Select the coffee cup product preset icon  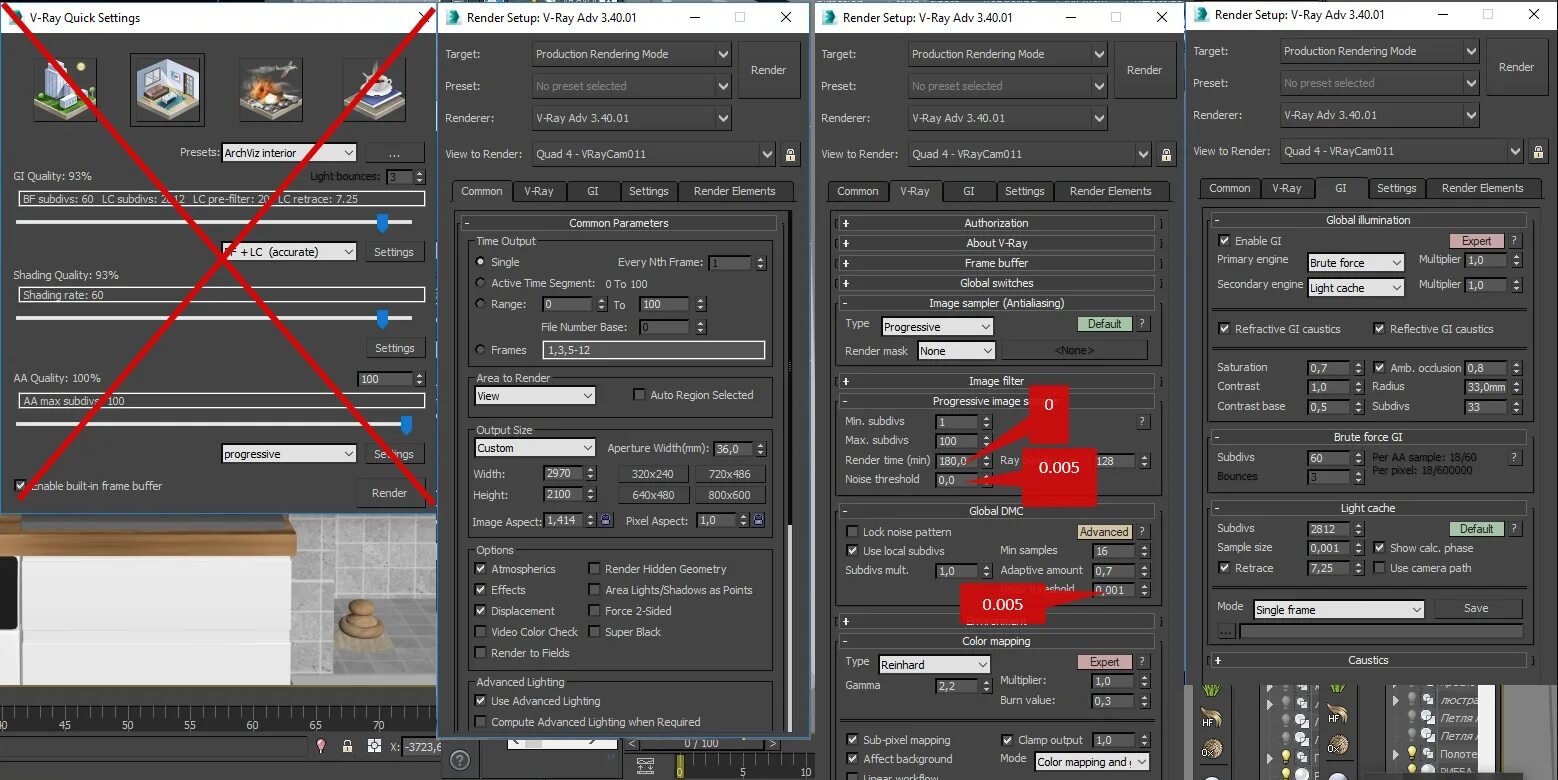tap(374, 90)
